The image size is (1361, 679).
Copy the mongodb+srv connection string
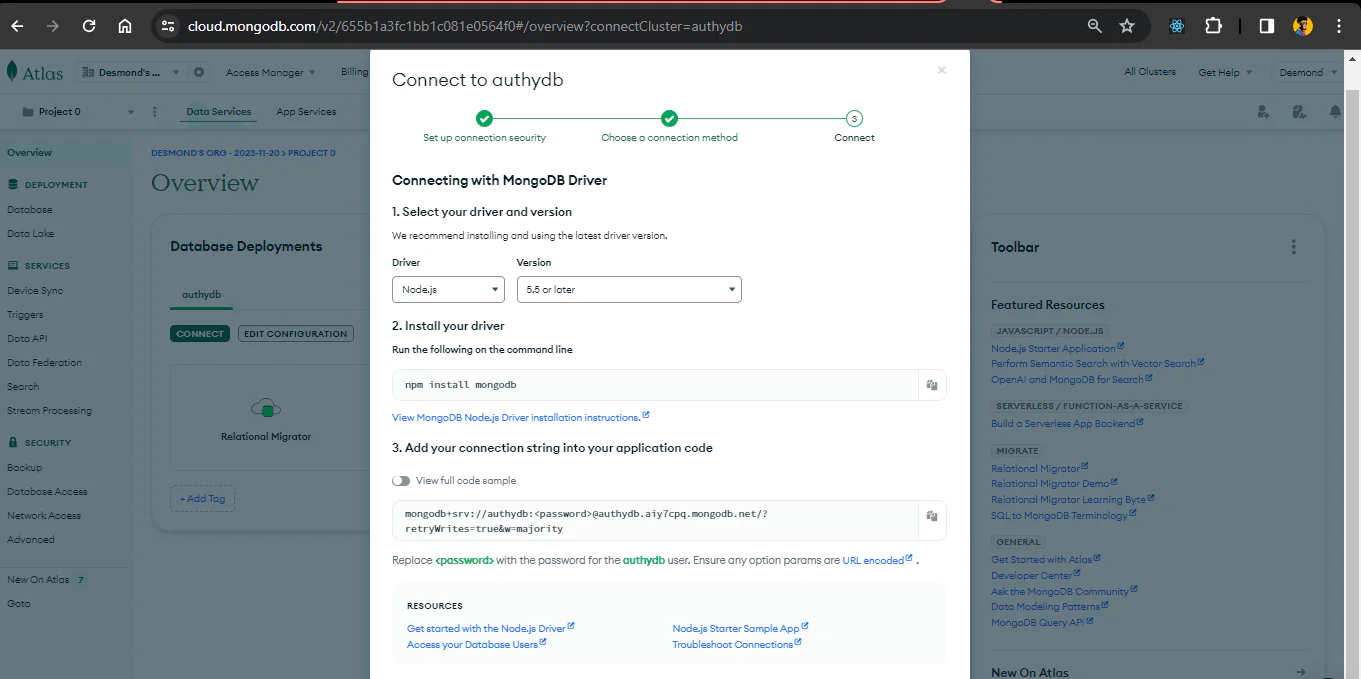tap(931, 516)
